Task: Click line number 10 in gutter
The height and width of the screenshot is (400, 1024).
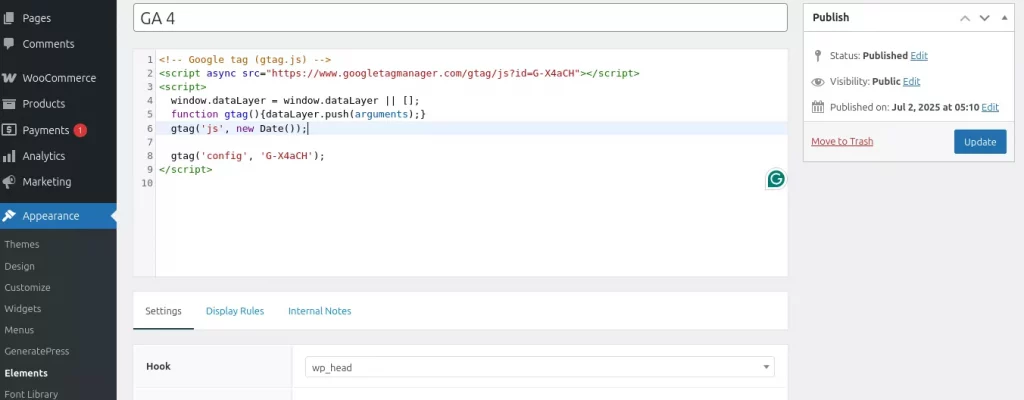Action: pyautogui.click(x=148, y=183)
